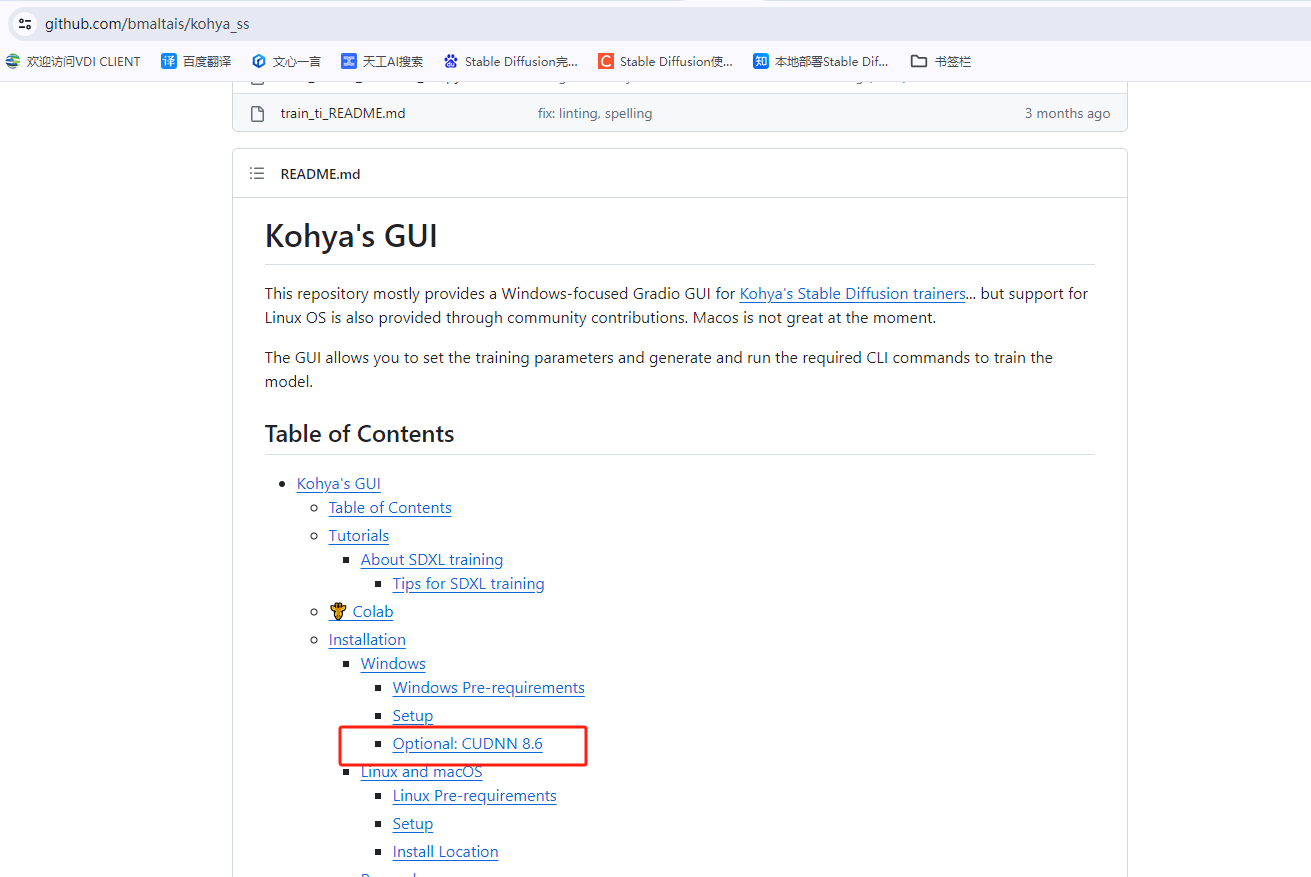
Task: Click the site settings icon beside the URL
Action: click(x=25, y=23)
